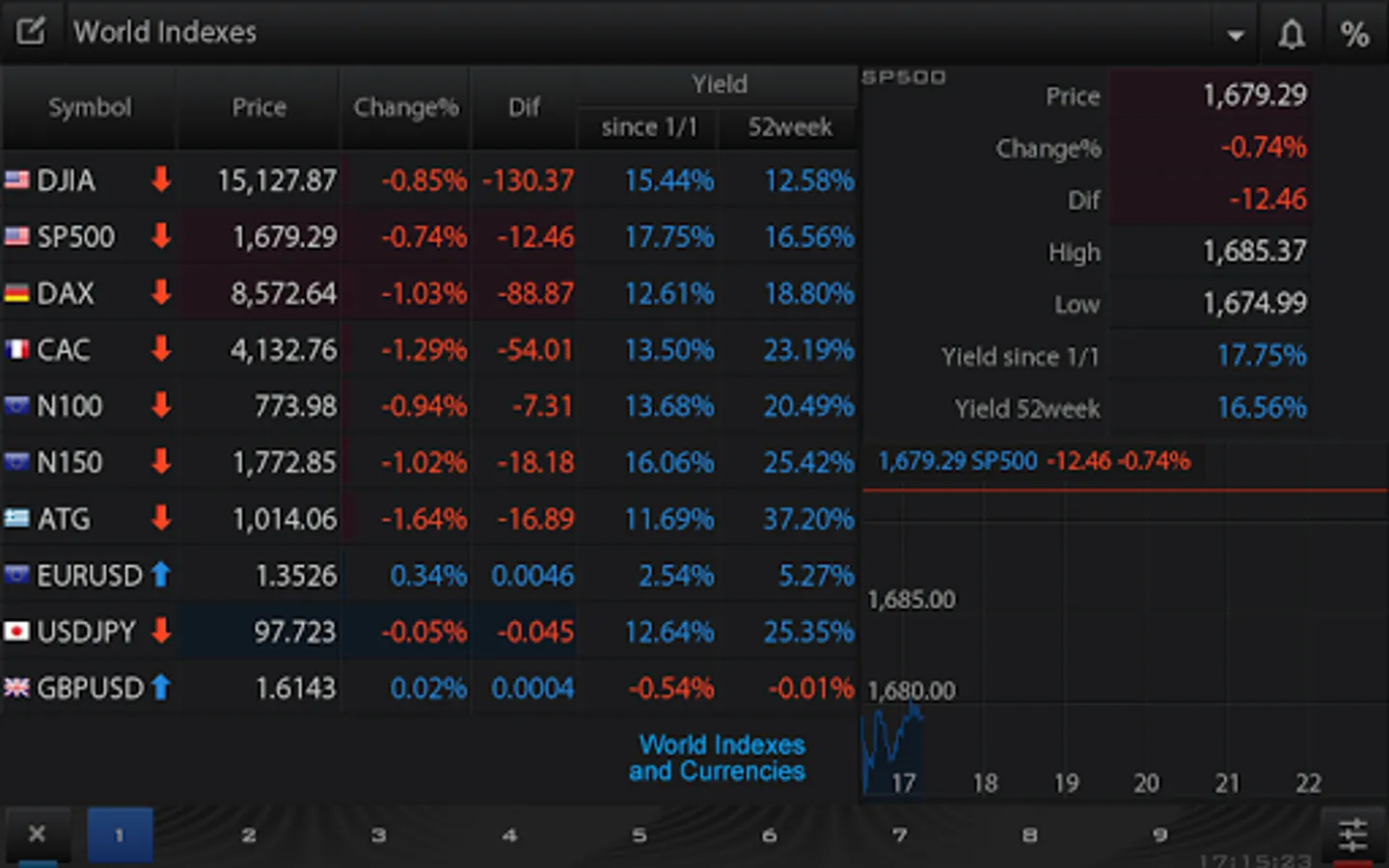Screen dimensions: 1389x868
Task: Switch to page tab 2
Action: point(249,835)
